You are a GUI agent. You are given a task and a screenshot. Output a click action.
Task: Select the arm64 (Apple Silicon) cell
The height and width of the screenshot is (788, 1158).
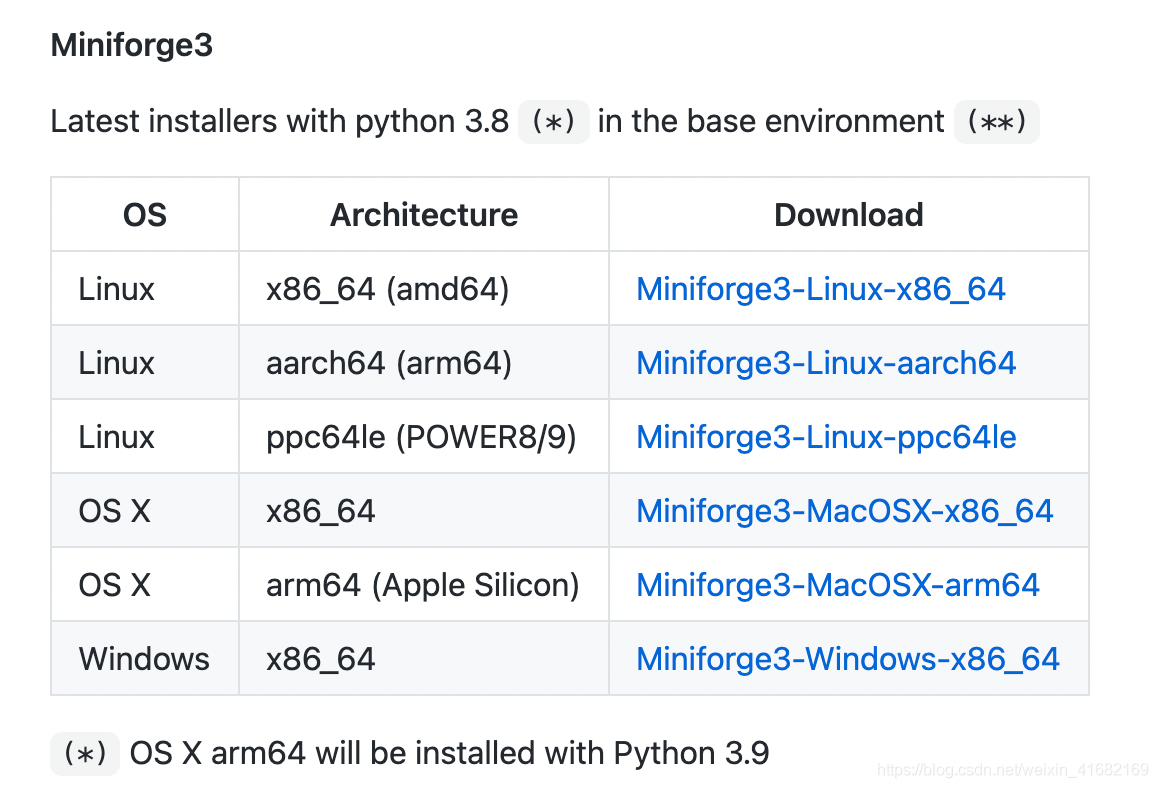pos(422,585)
